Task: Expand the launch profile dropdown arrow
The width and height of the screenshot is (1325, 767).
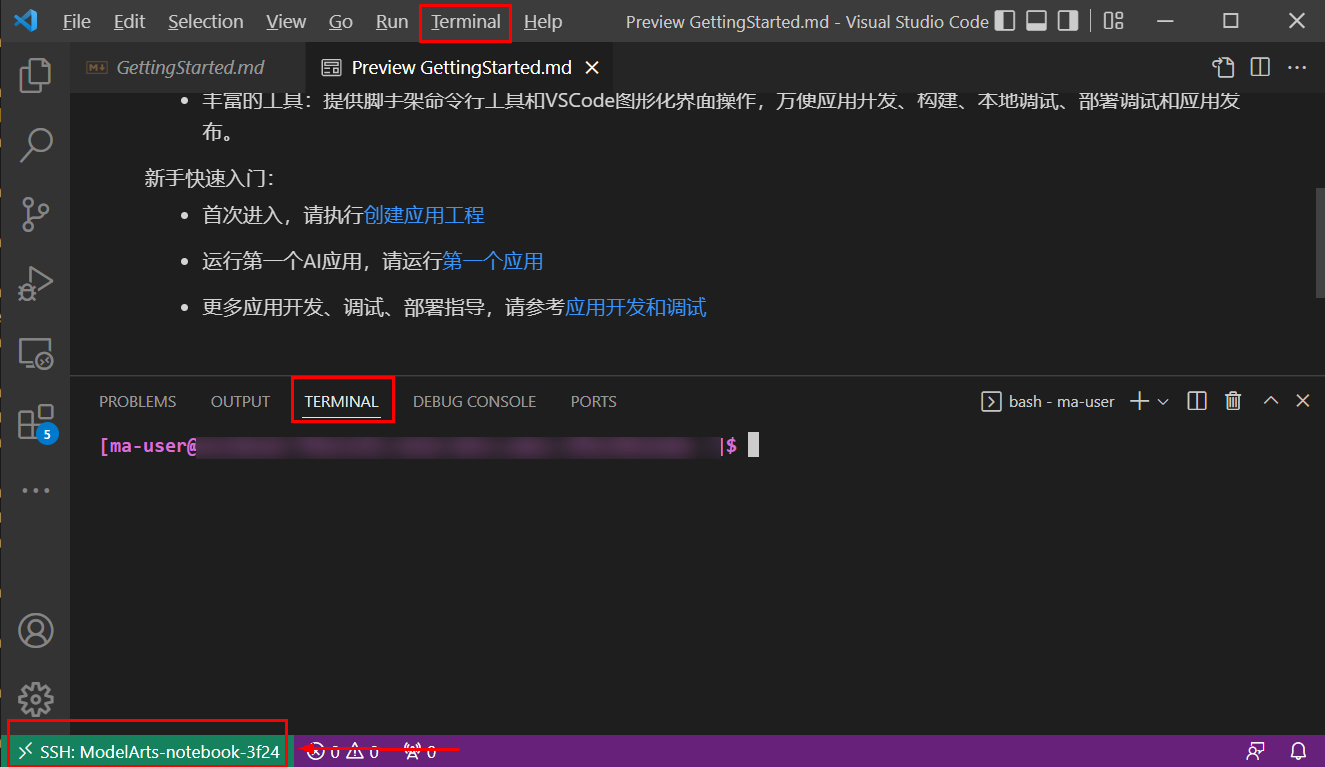Action: [x=1163, y=401]
